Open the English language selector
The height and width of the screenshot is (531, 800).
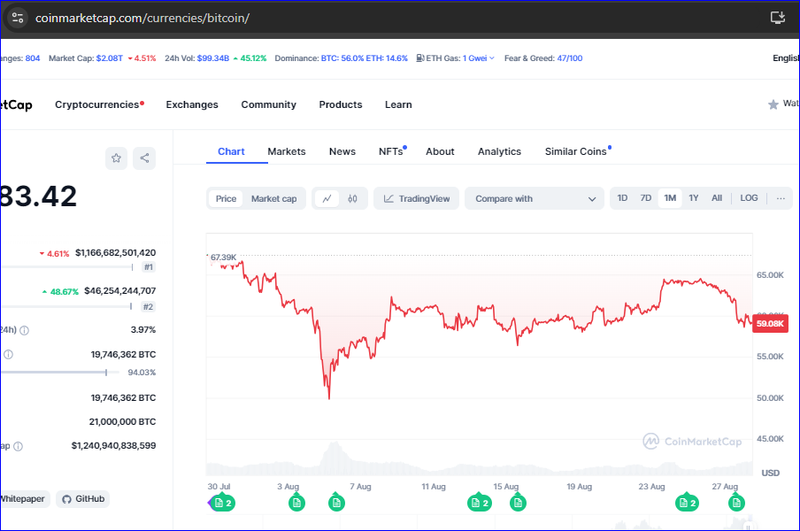tap(786, 58)
